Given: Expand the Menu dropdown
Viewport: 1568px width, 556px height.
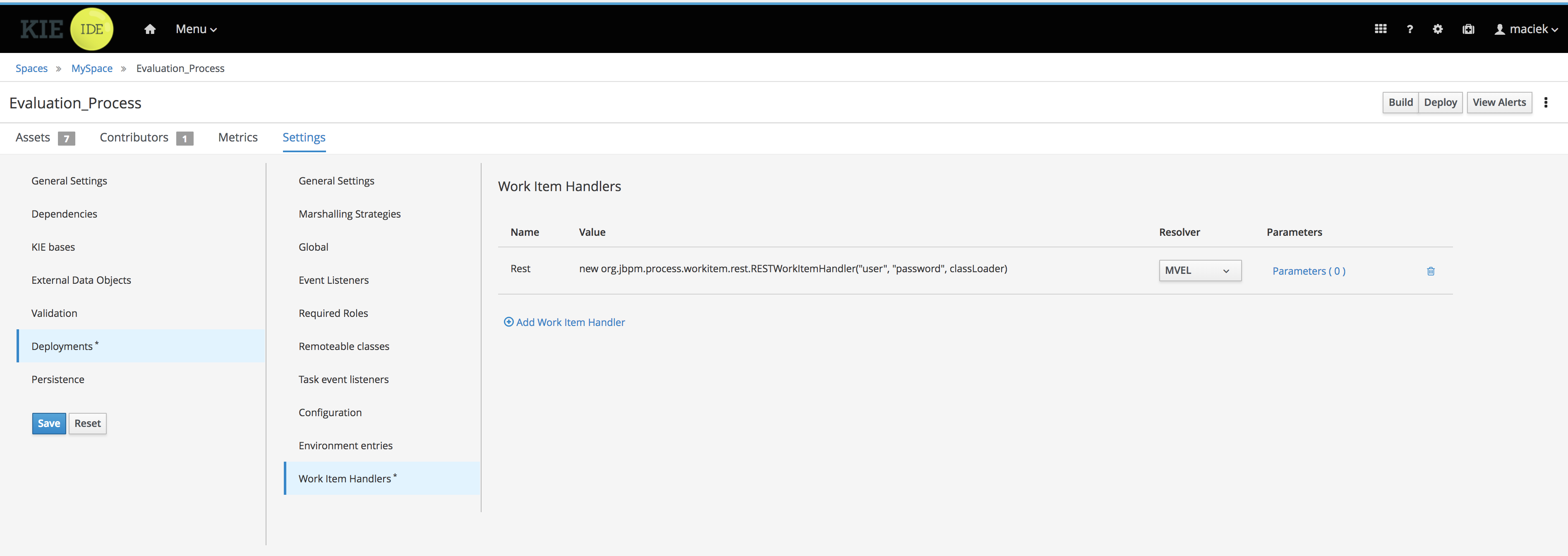Looking at the screenshot, I should [x=196, y=29].
